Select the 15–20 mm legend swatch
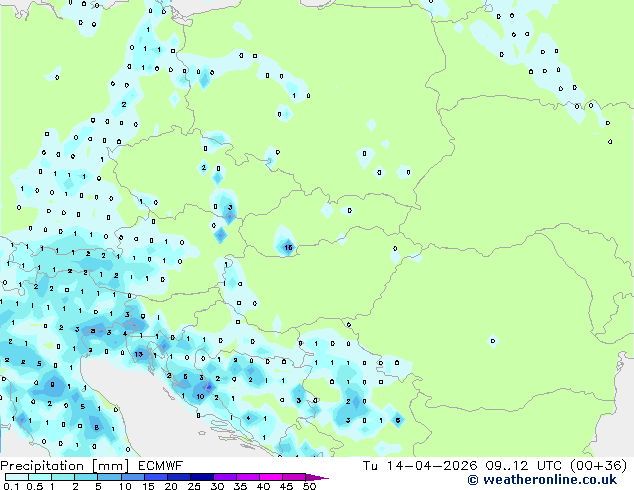Screen dimensions: 634x490 [155, 477]
